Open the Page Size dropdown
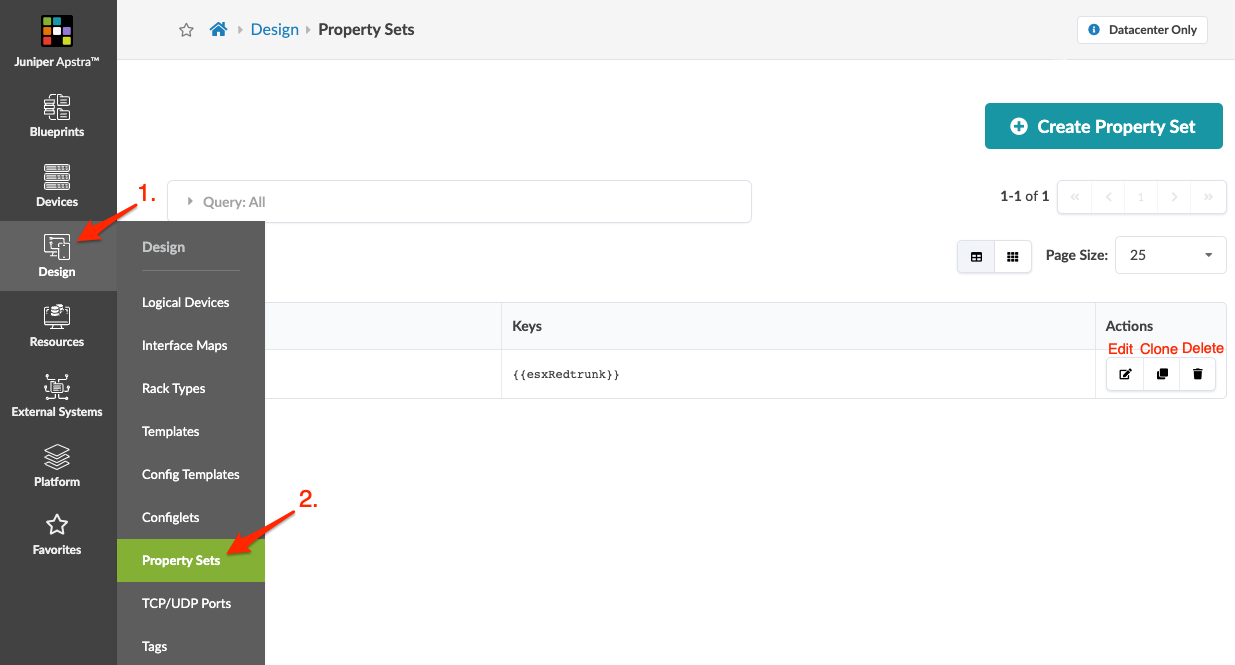This screenshot has height=665, width=1235. tap(1170, 255)
